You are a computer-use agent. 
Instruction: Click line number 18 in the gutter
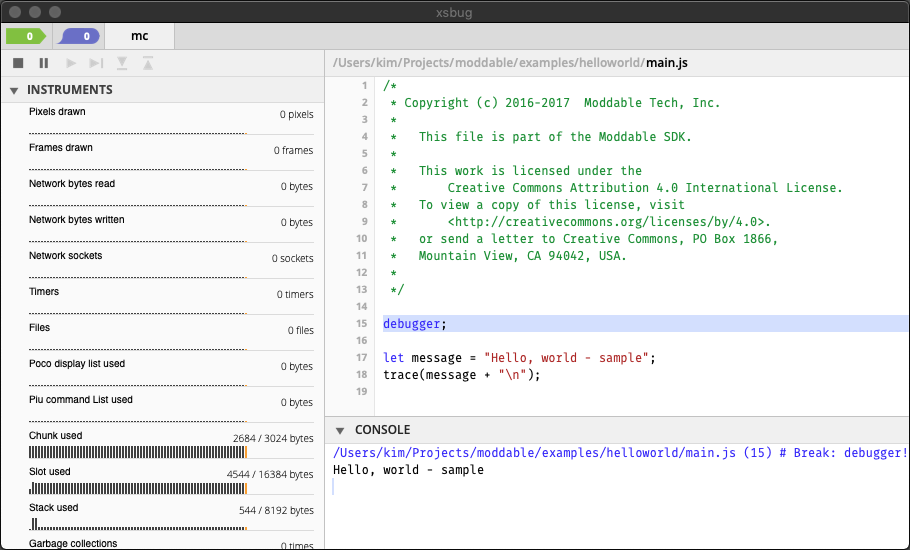pos(362,375)
